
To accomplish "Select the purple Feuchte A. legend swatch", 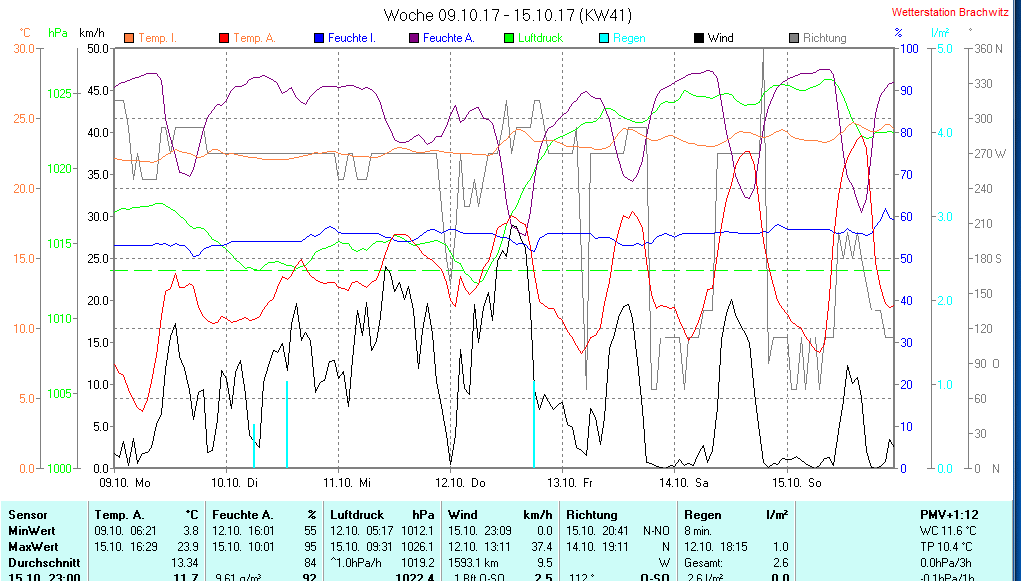I will click(x=413, y=38).
